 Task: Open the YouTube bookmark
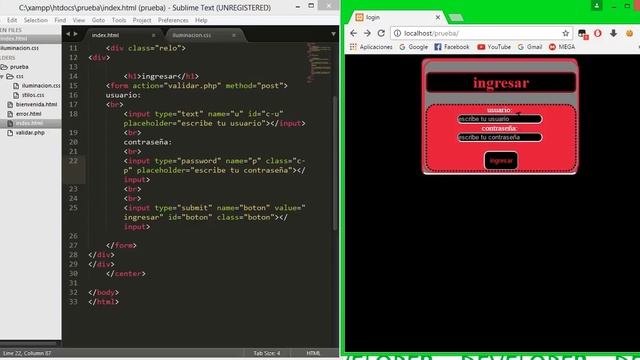pyautogui.click(x=494, y=47)
